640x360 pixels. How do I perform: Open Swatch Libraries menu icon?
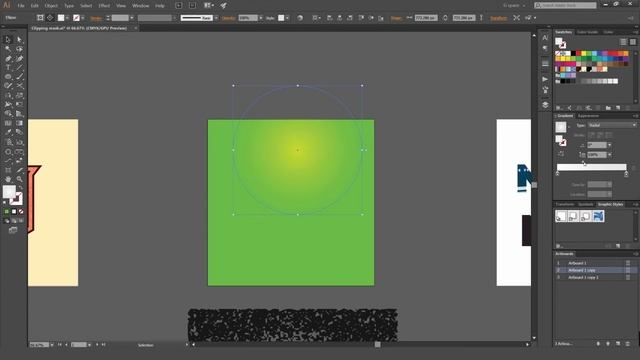pyautogui.click(x=559, y=108)
